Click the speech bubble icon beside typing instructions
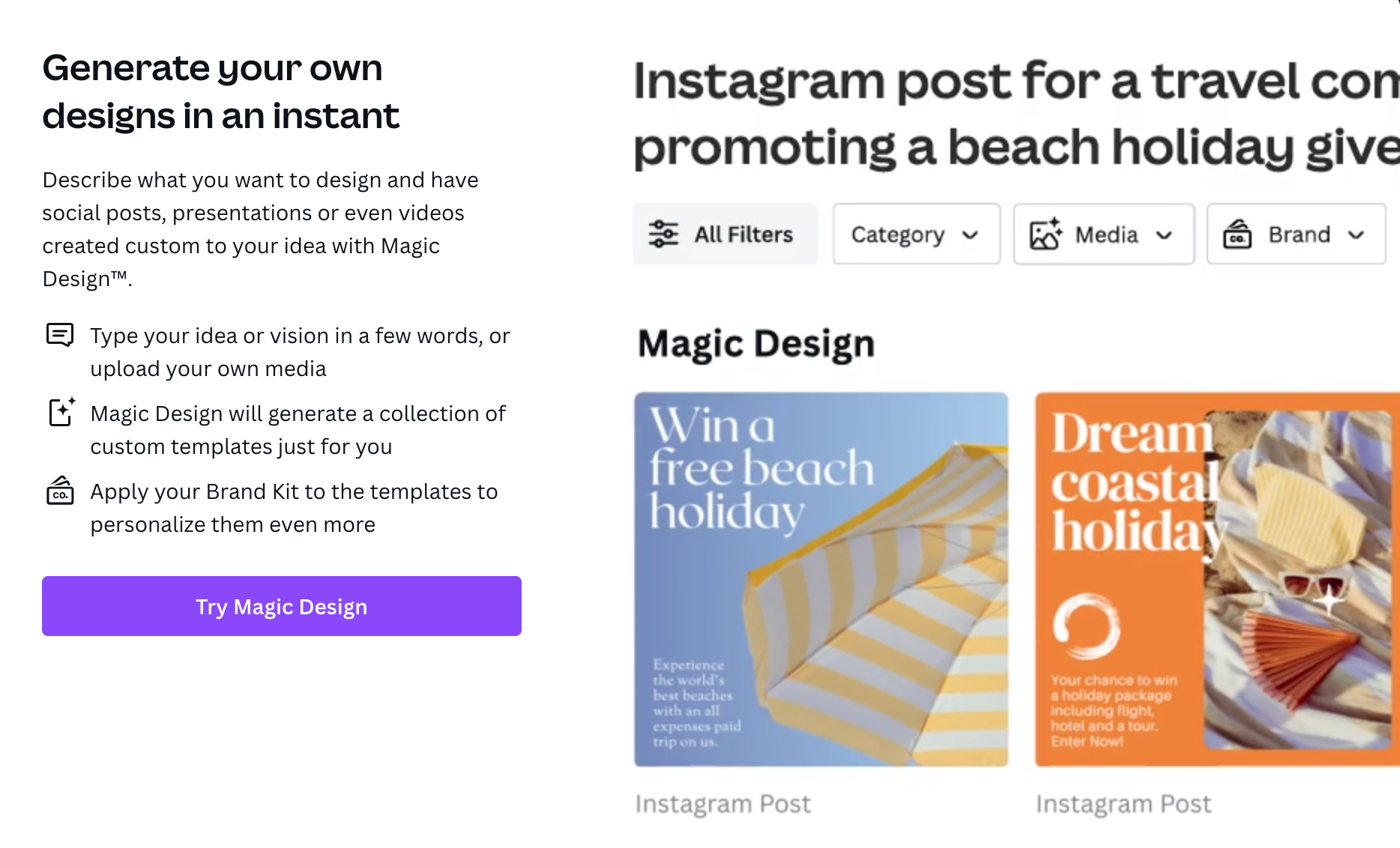The height and width of the screenshot is (848, 1400). 60,335
